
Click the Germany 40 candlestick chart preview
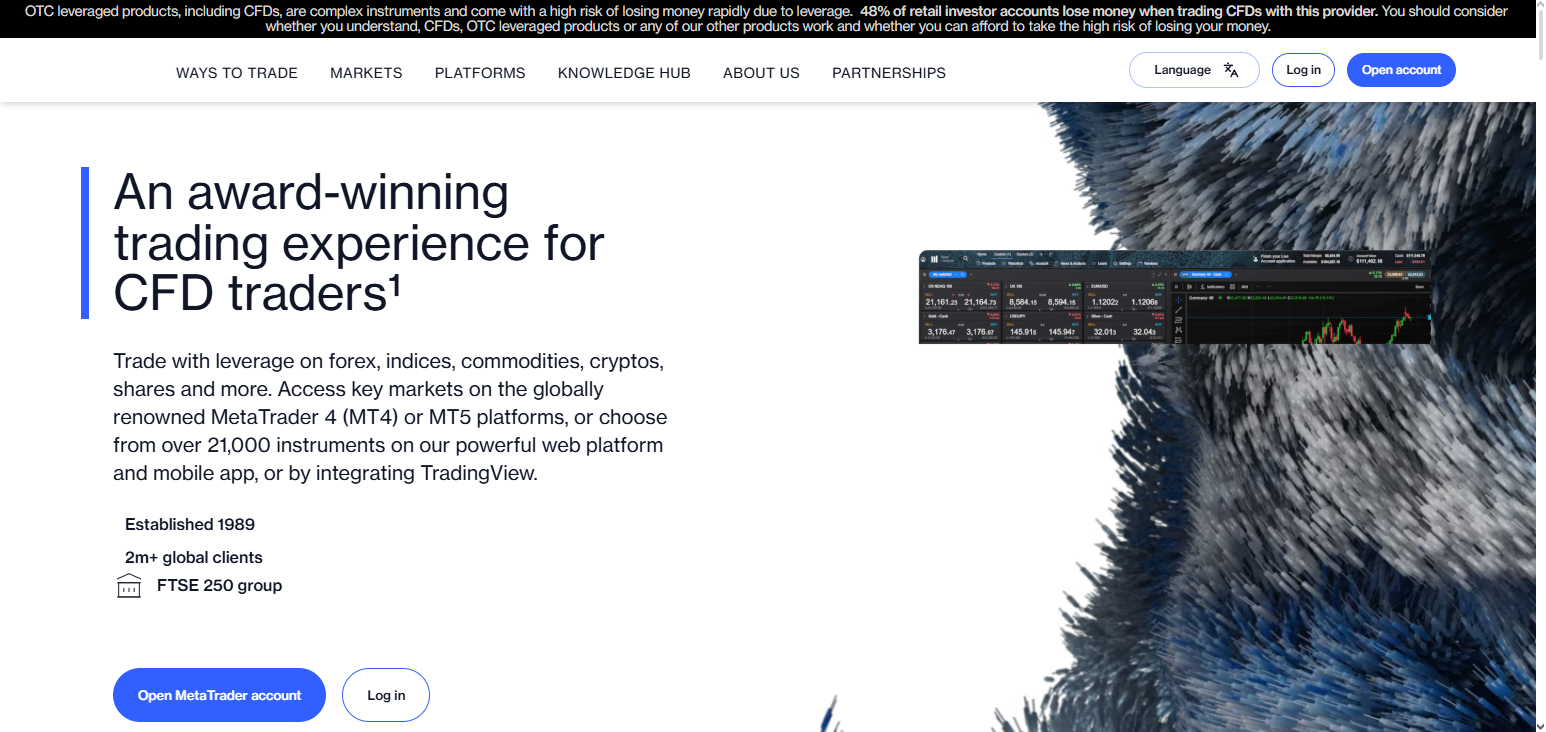(x=1307, y=318)
